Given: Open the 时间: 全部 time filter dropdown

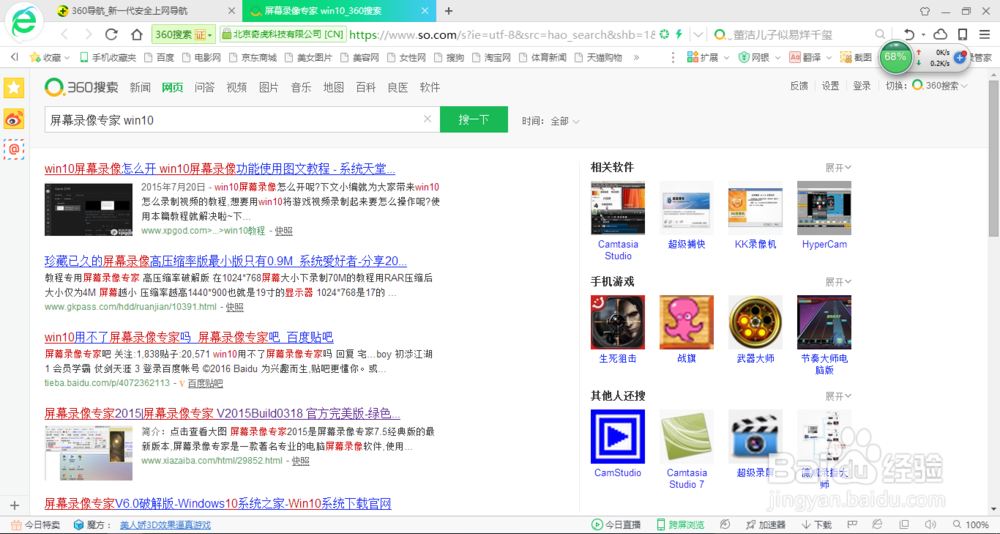Looking at the screenshot, I should point(551,121).
